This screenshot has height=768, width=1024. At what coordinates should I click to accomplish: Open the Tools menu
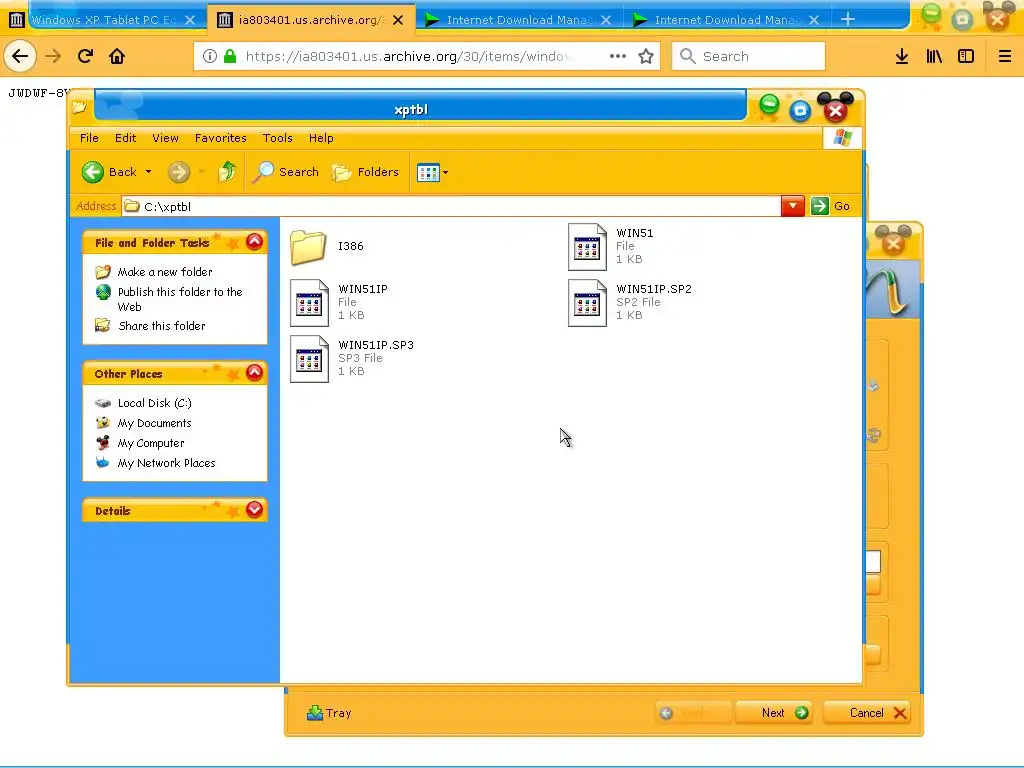tap(278, 138)
